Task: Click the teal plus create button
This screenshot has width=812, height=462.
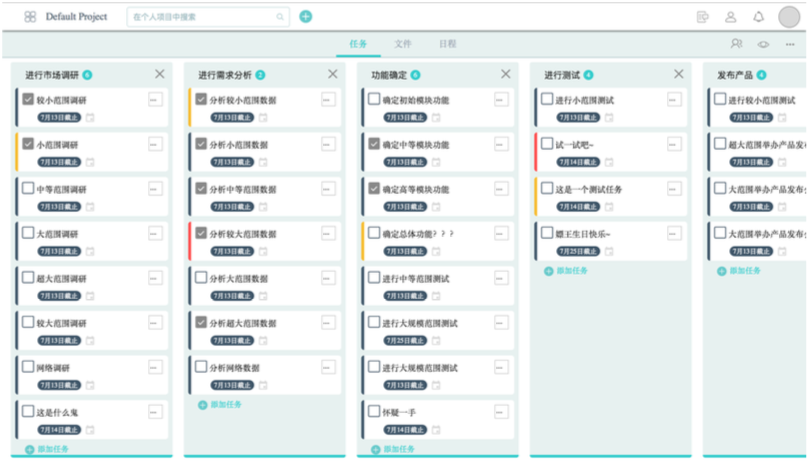Action: (306, 17)
